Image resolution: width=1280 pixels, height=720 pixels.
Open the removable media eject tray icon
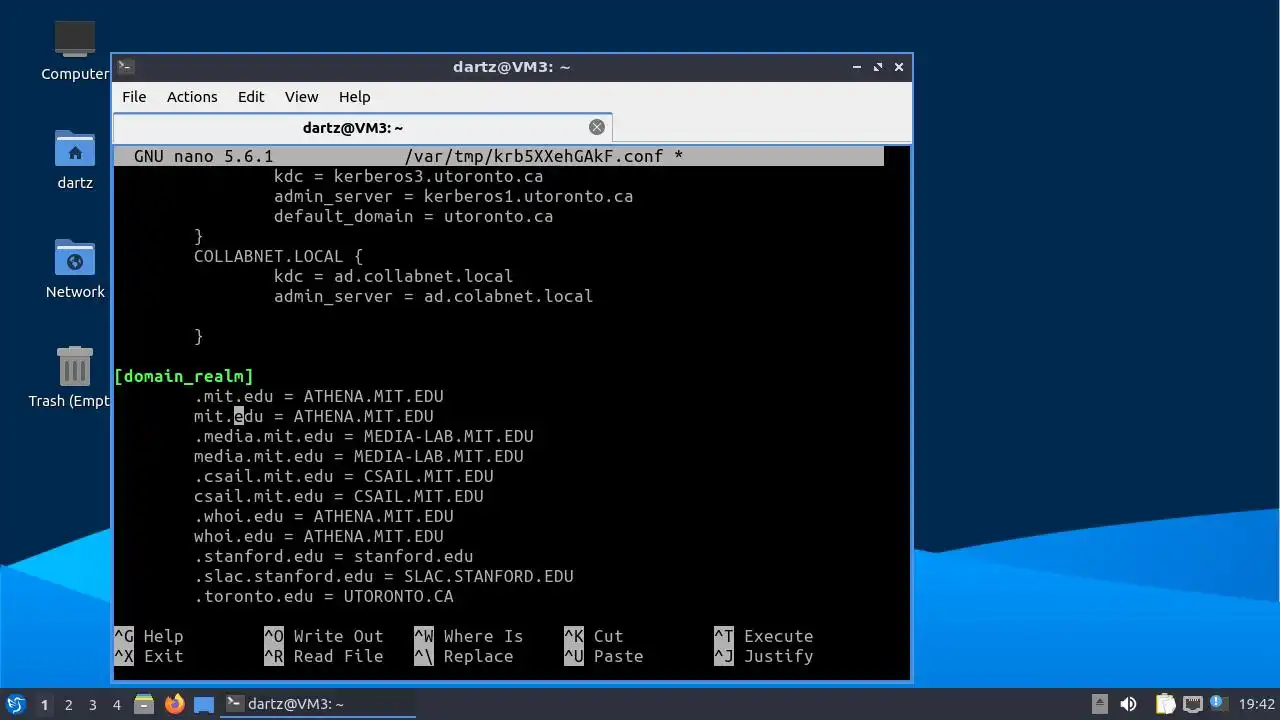(x=1100, y=704)
